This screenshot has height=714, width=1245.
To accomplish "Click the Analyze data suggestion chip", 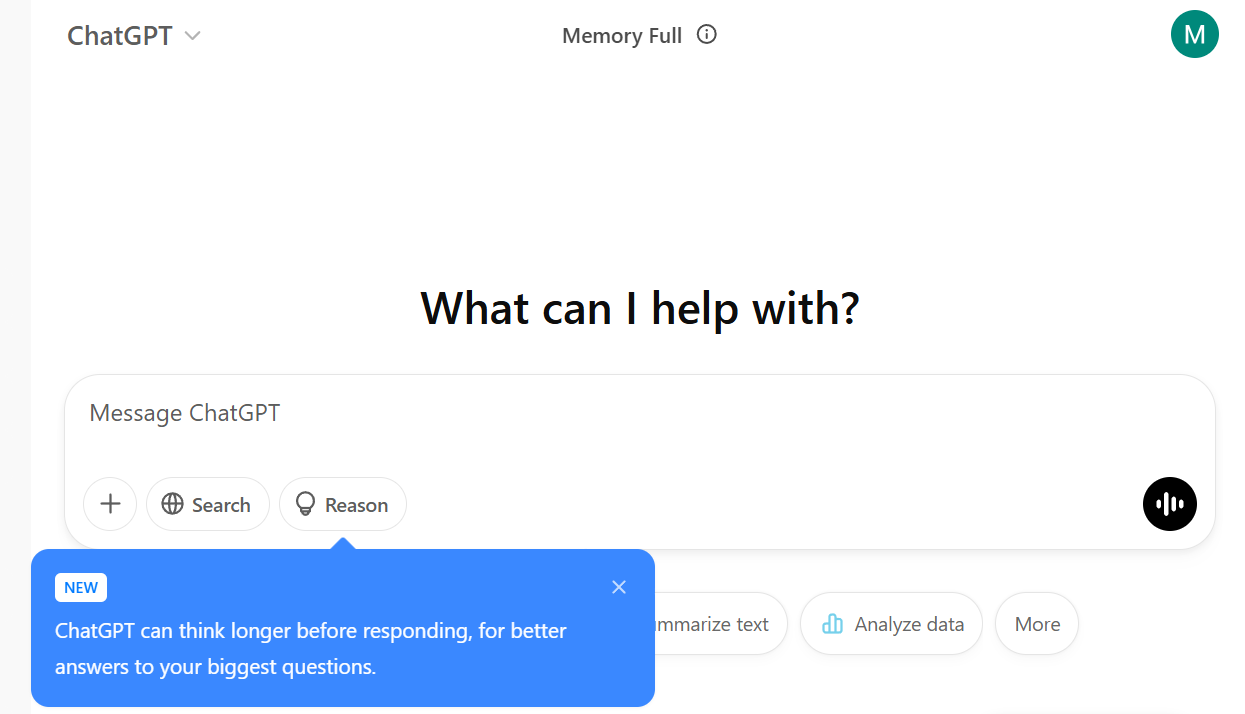I will (890, 623).
